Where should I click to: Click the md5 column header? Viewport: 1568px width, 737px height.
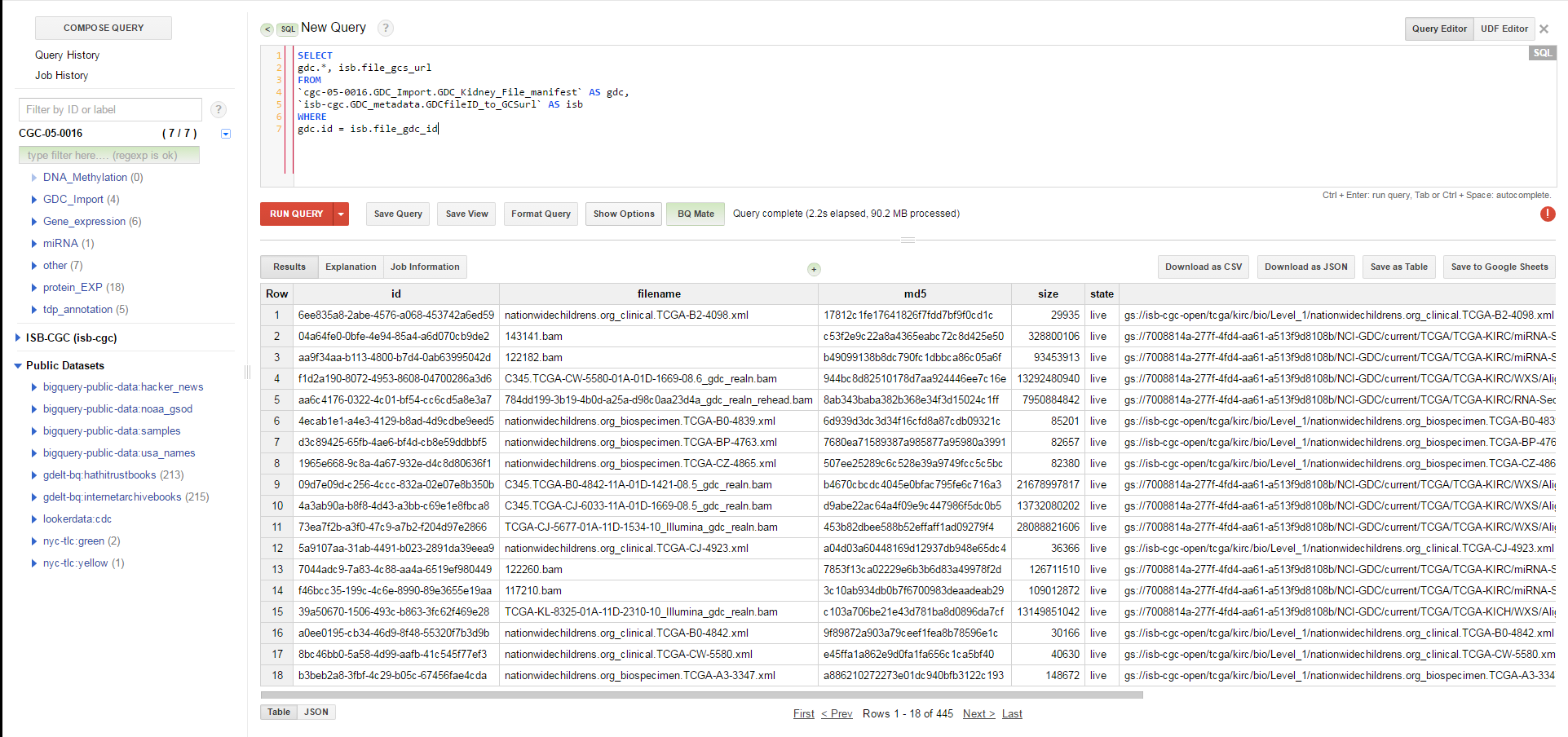coord(915,293)
